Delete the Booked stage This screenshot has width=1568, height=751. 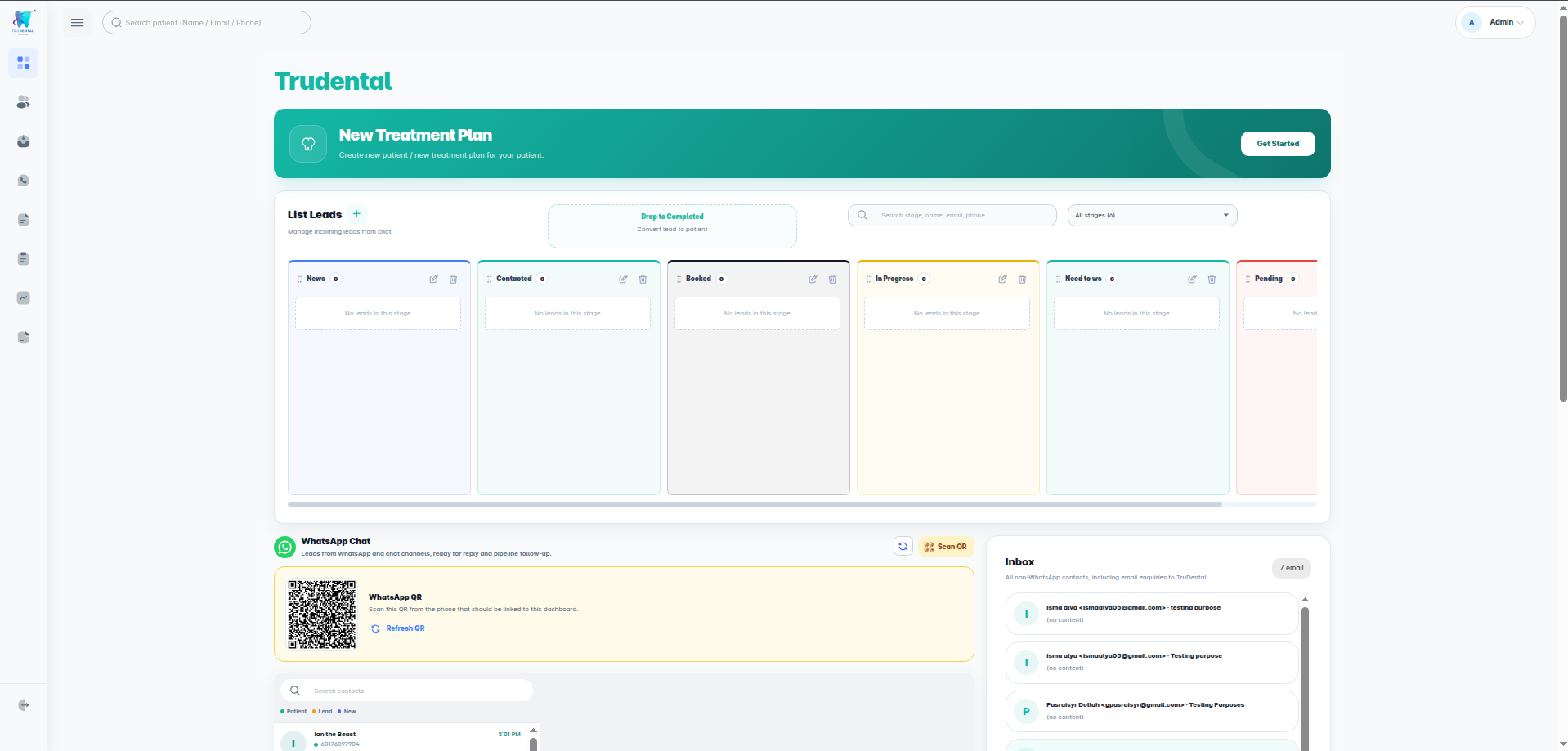pos(833,279)
